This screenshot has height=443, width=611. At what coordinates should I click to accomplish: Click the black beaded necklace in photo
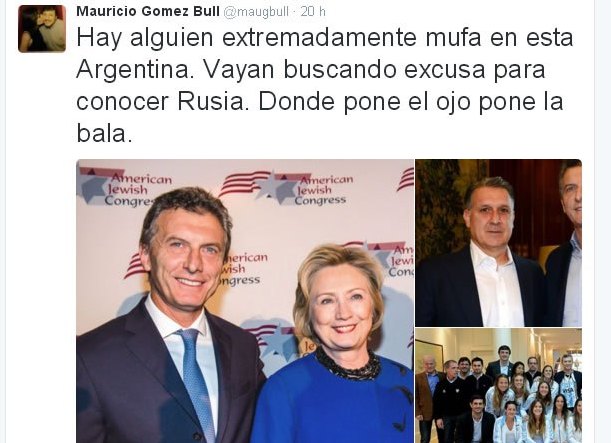pos(348,365)
